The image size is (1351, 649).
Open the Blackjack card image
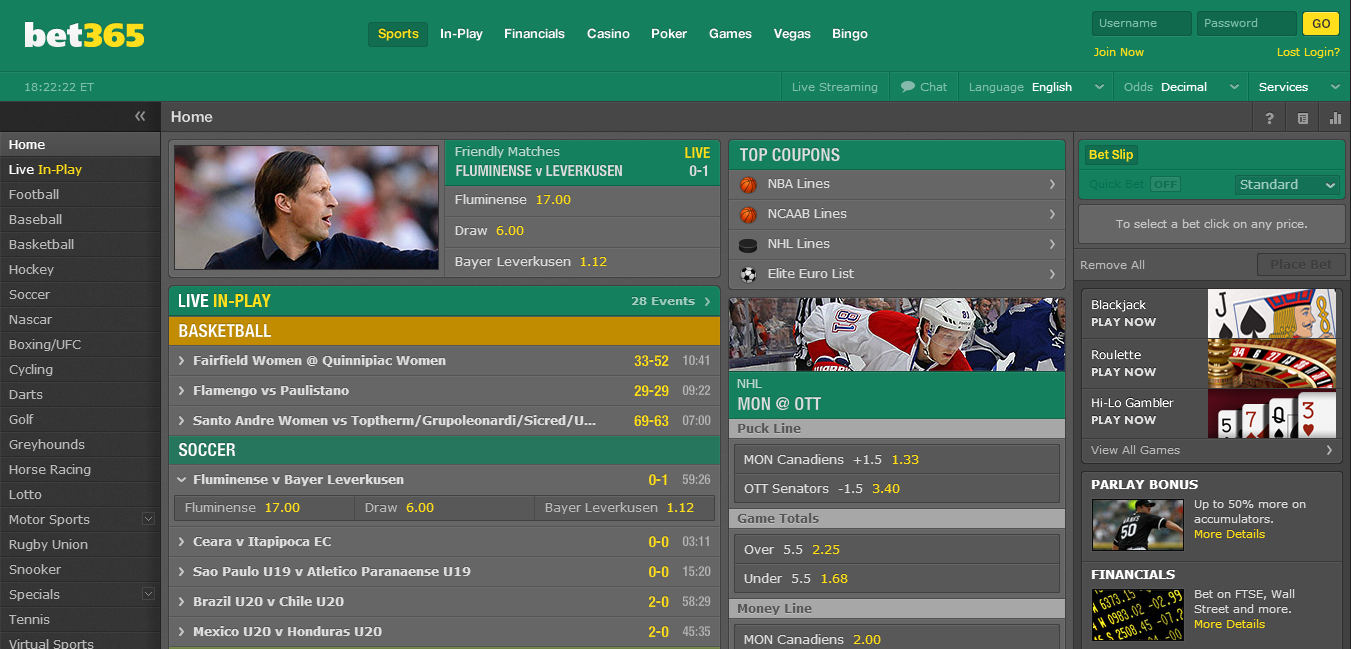click(1272, 314)
